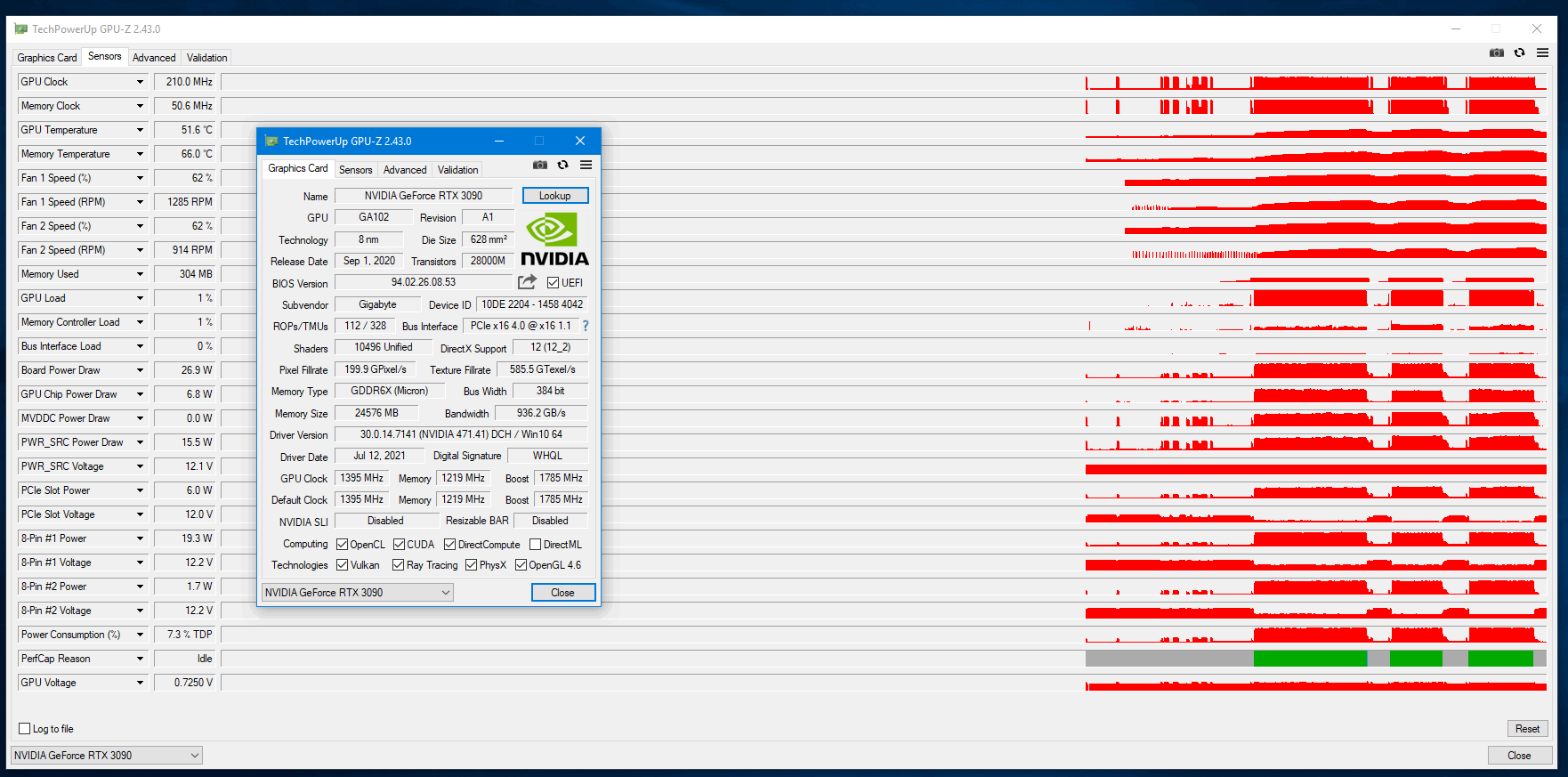1568x777 pixels.
Task: Click BIOS share/export arrow icon
Action: tap(528, 282)
